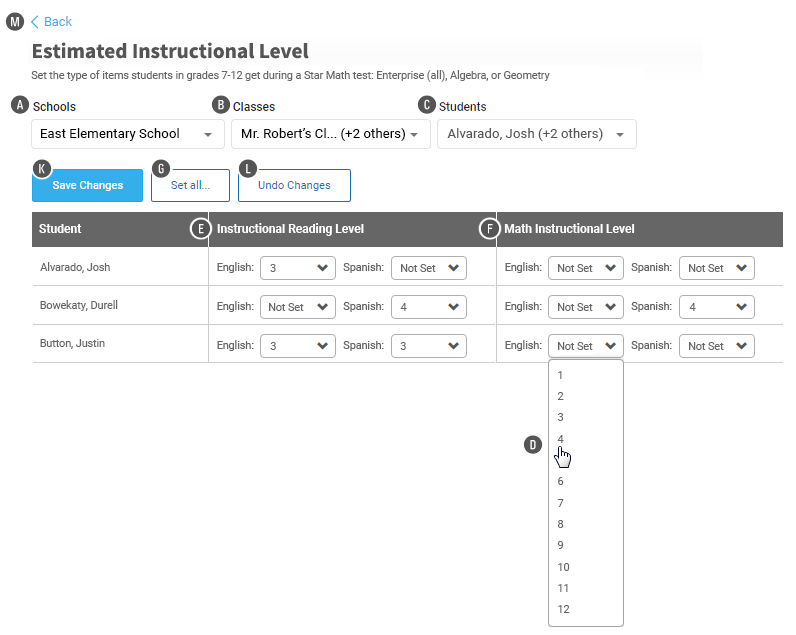Open the Schools dropdown
The width and height of the screenshot is (796, 635).
pos(126,134)
